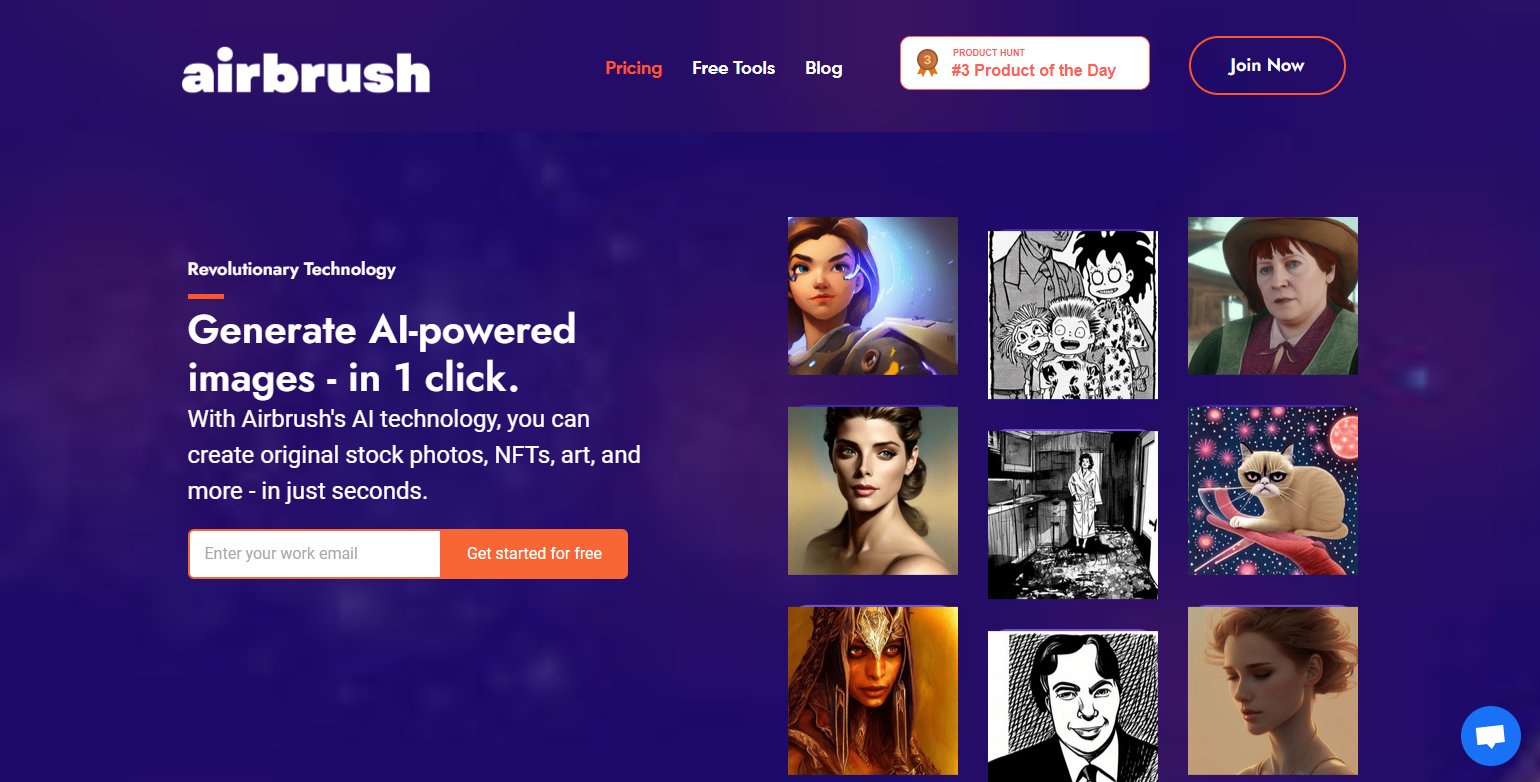Open the Pricing menu item
This screenshot has height=782, width=1540.
(x=634, y=68)
